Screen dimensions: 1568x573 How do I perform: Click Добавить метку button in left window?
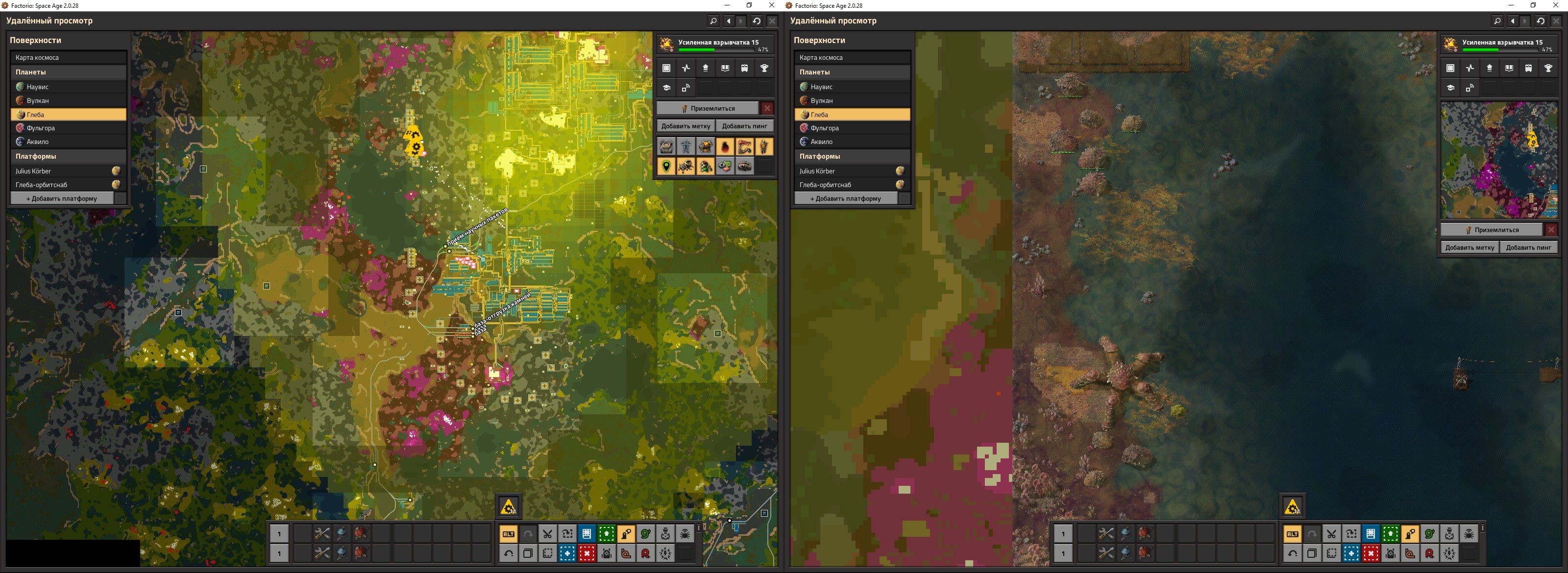pyautogui.click(x=686, y=126)
